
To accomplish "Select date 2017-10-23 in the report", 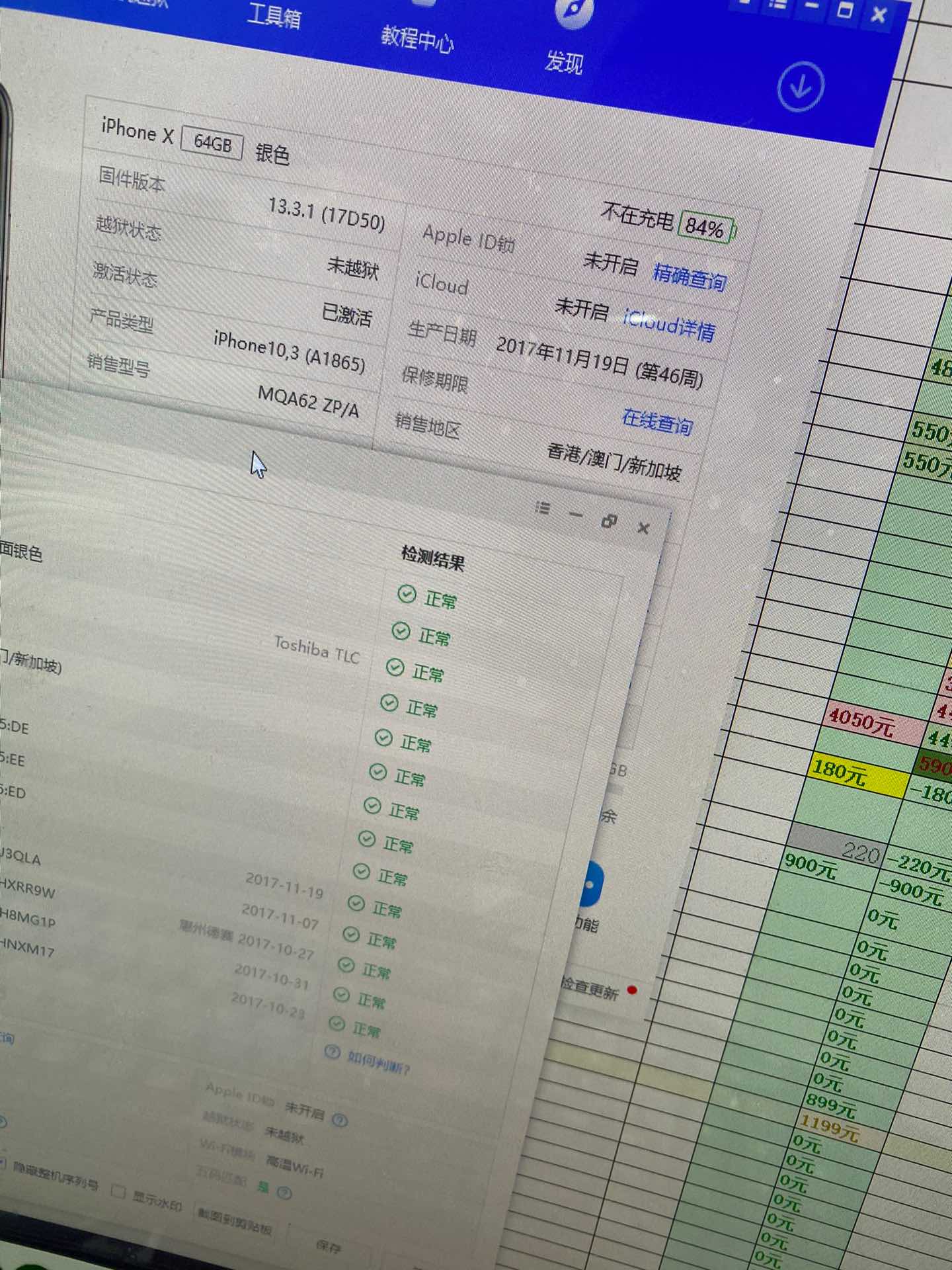I will click(x=268, y=1005).
